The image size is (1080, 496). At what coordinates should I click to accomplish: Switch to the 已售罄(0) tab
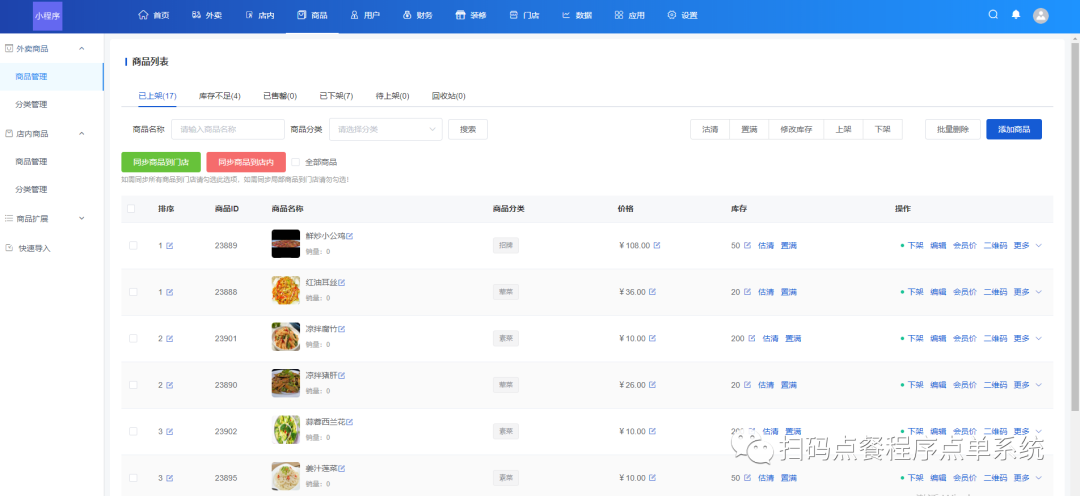point(280,96)
